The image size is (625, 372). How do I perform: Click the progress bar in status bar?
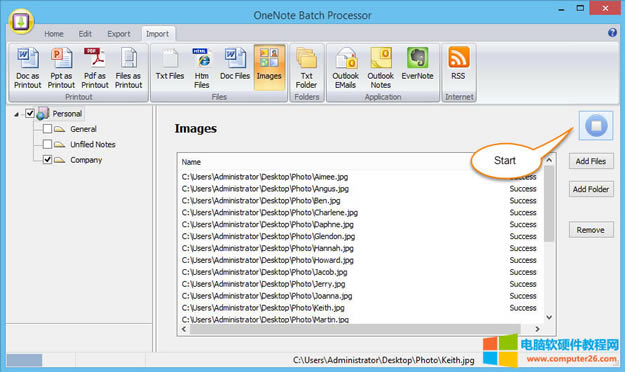24,360
